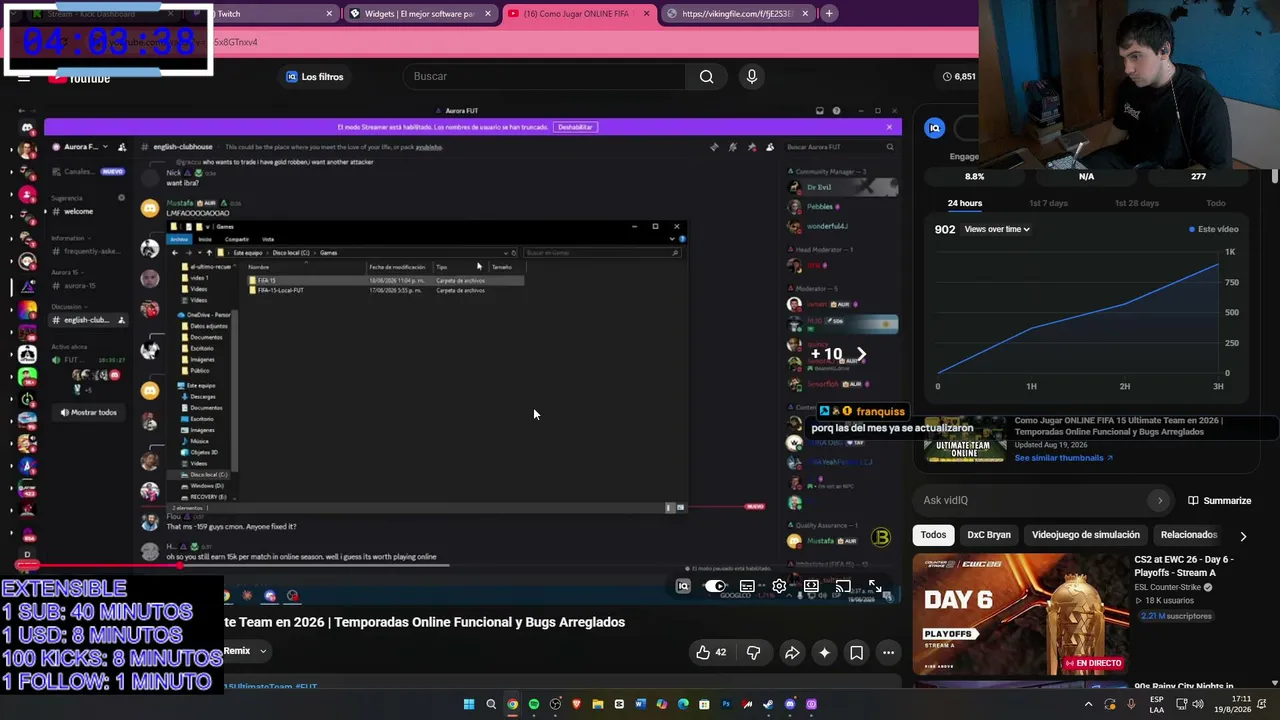Show hidden system tray icons
Screen dimensions: 1280x720
point(1089,704)
